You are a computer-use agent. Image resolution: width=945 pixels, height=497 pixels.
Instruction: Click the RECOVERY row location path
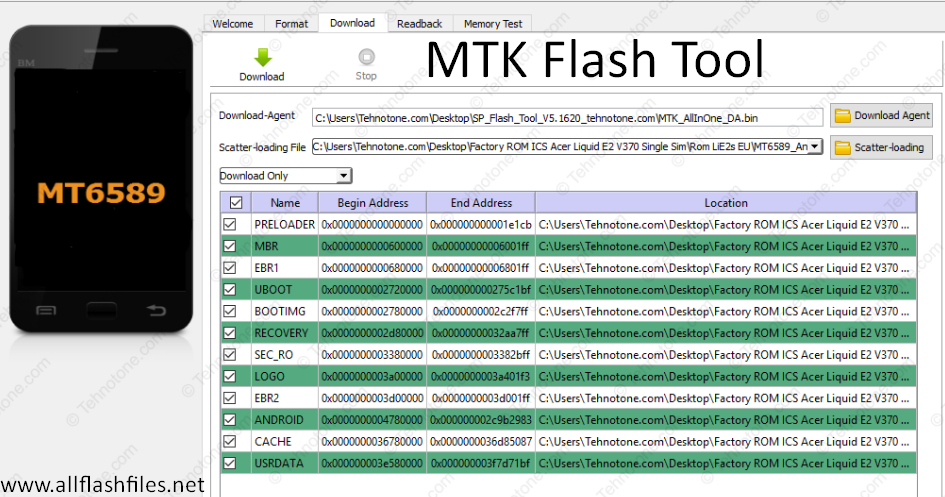[726, 333]
